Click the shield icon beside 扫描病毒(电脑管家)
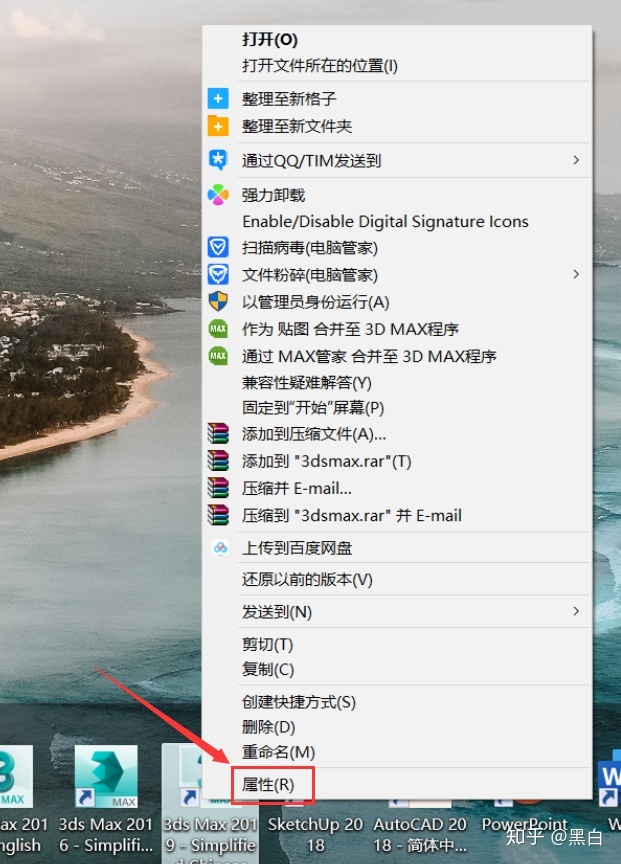This screenshot has width=621, height=864. [218, 247]
